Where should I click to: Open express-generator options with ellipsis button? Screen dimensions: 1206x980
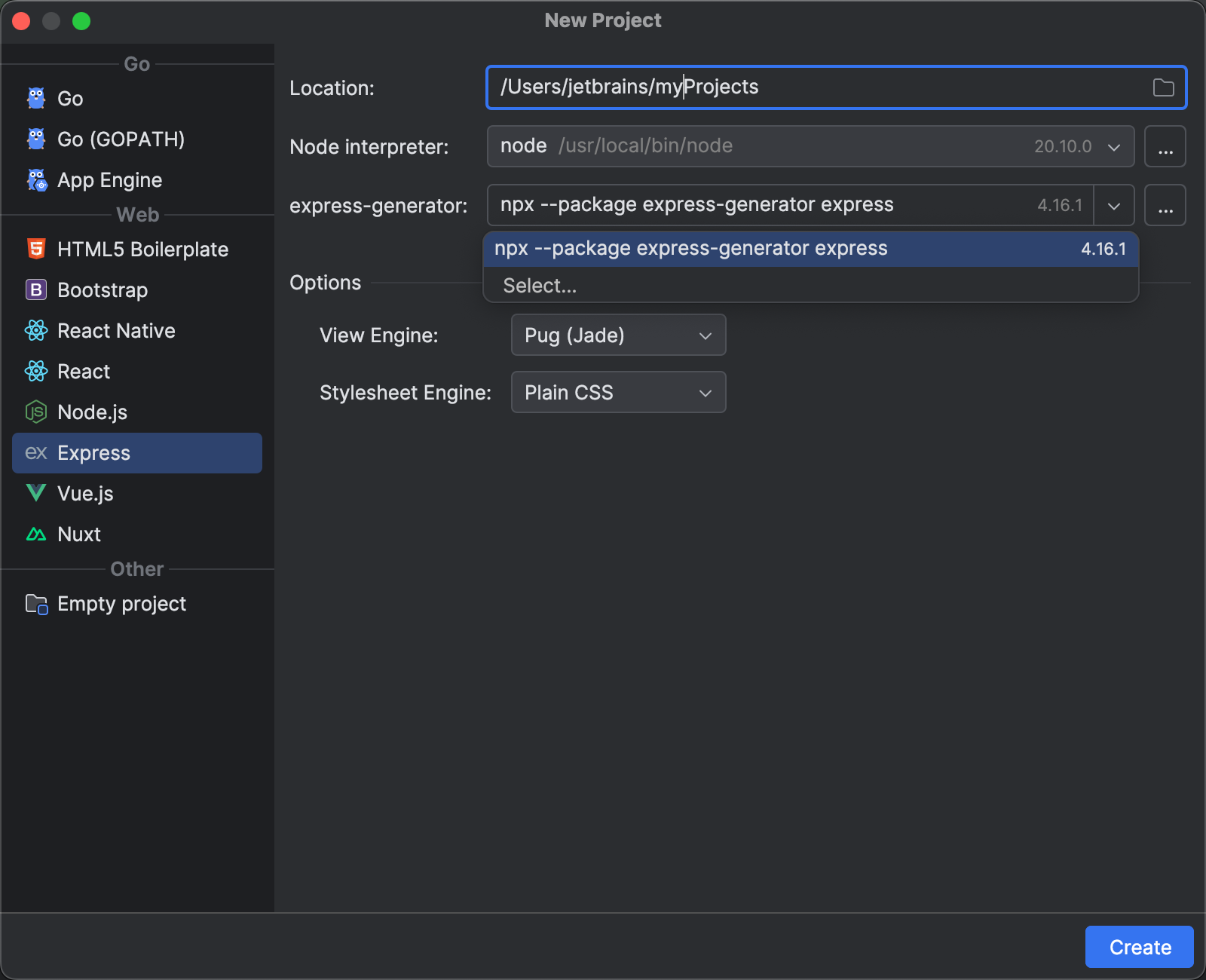[1165, 205]
